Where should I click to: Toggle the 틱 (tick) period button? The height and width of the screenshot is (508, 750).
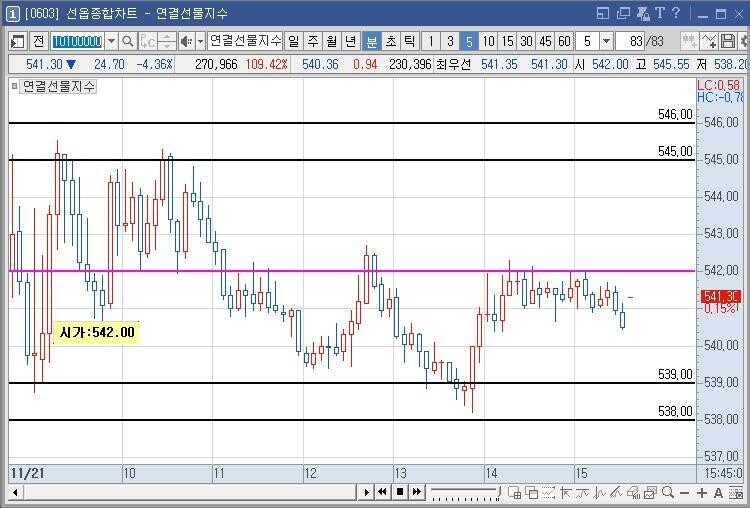[409, 41]
